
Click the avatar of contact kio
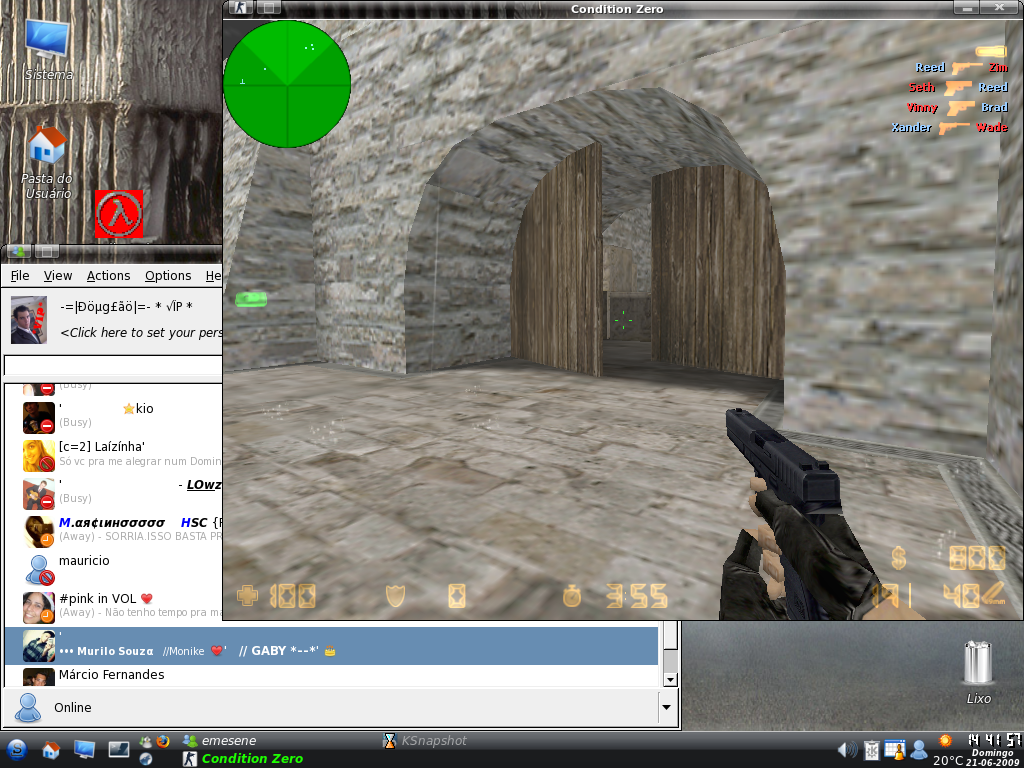click(39, 418)
